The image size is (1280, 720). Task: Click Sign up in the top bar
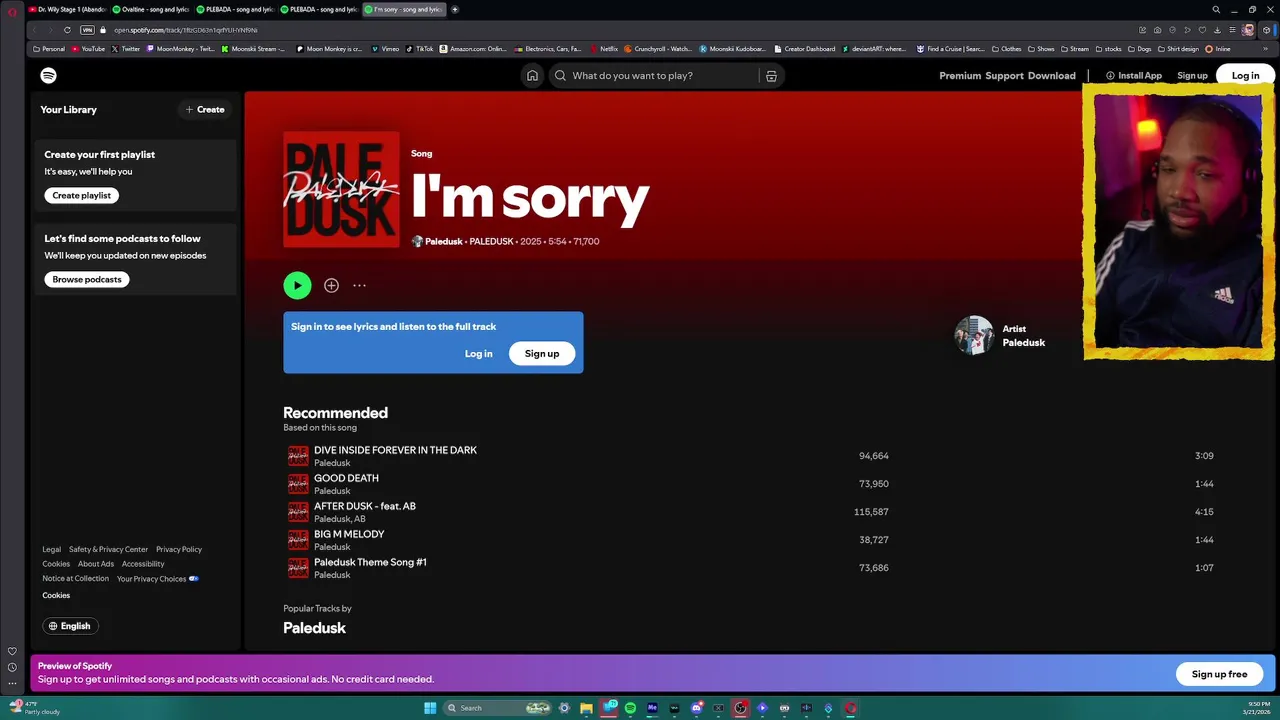[x=1192, y=75]
